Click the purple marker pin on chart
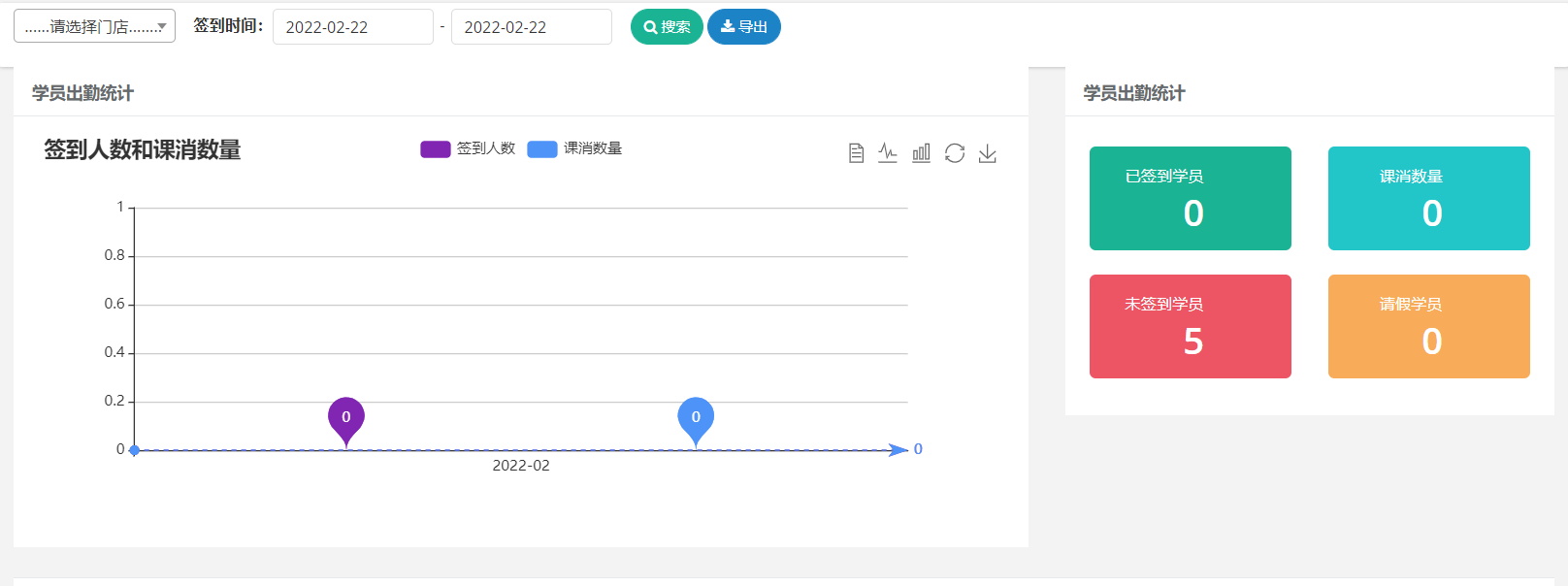Screen dimensions: 1568x586 (x=346, y=418)
